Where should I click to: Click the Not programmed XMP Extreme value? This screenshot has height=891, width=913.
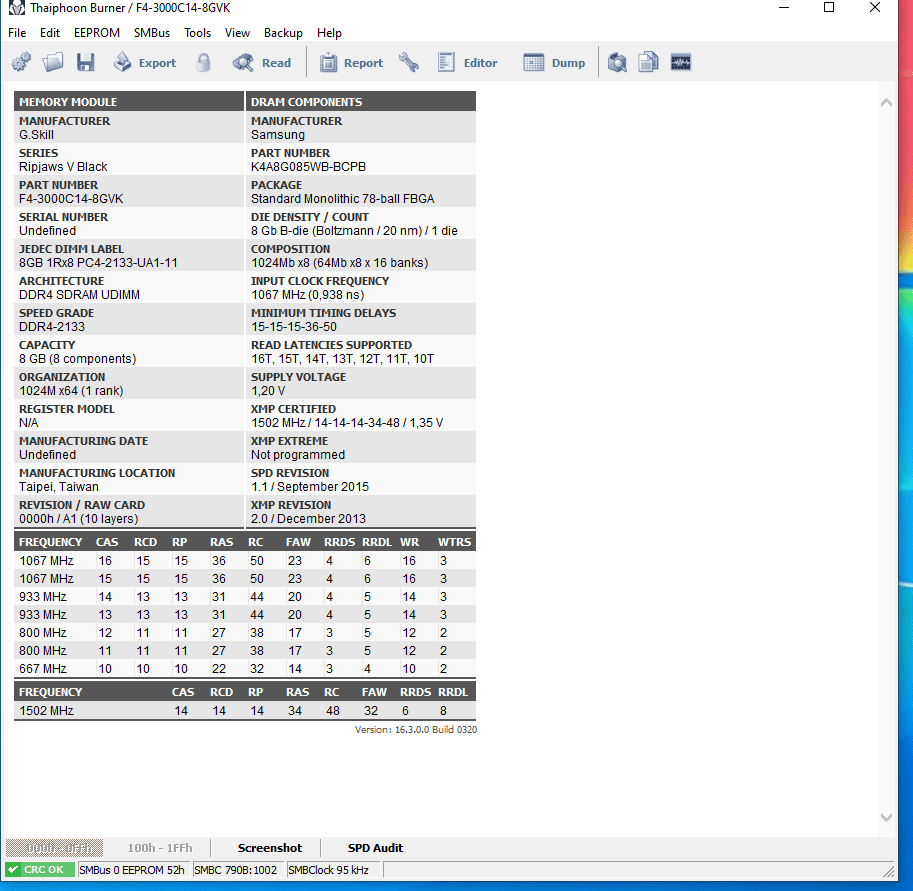pos(298,455)
